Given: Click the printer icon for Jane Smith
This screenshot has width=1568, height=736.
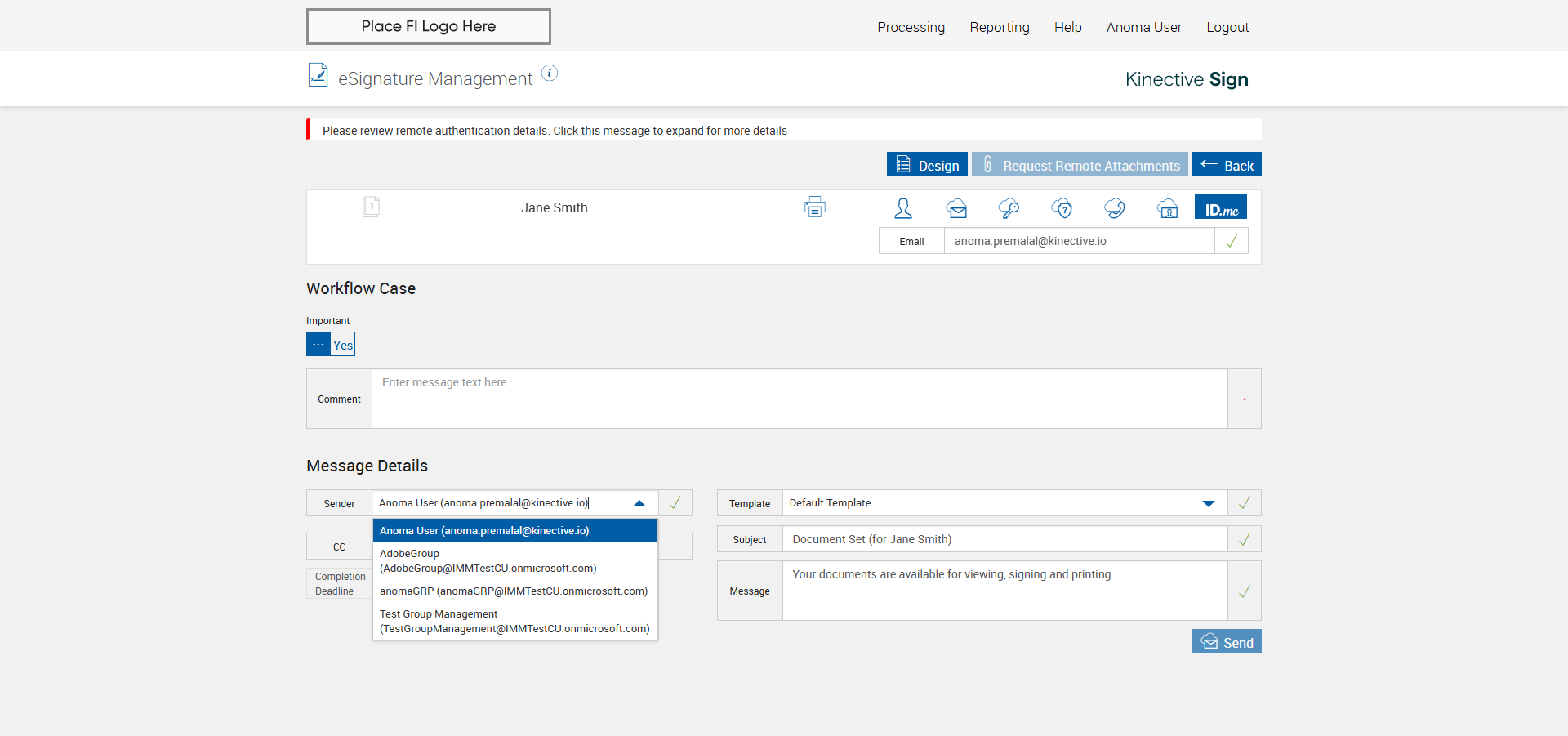Looking at the screenshot, I should pyautogui.click(x=814, y=207).
